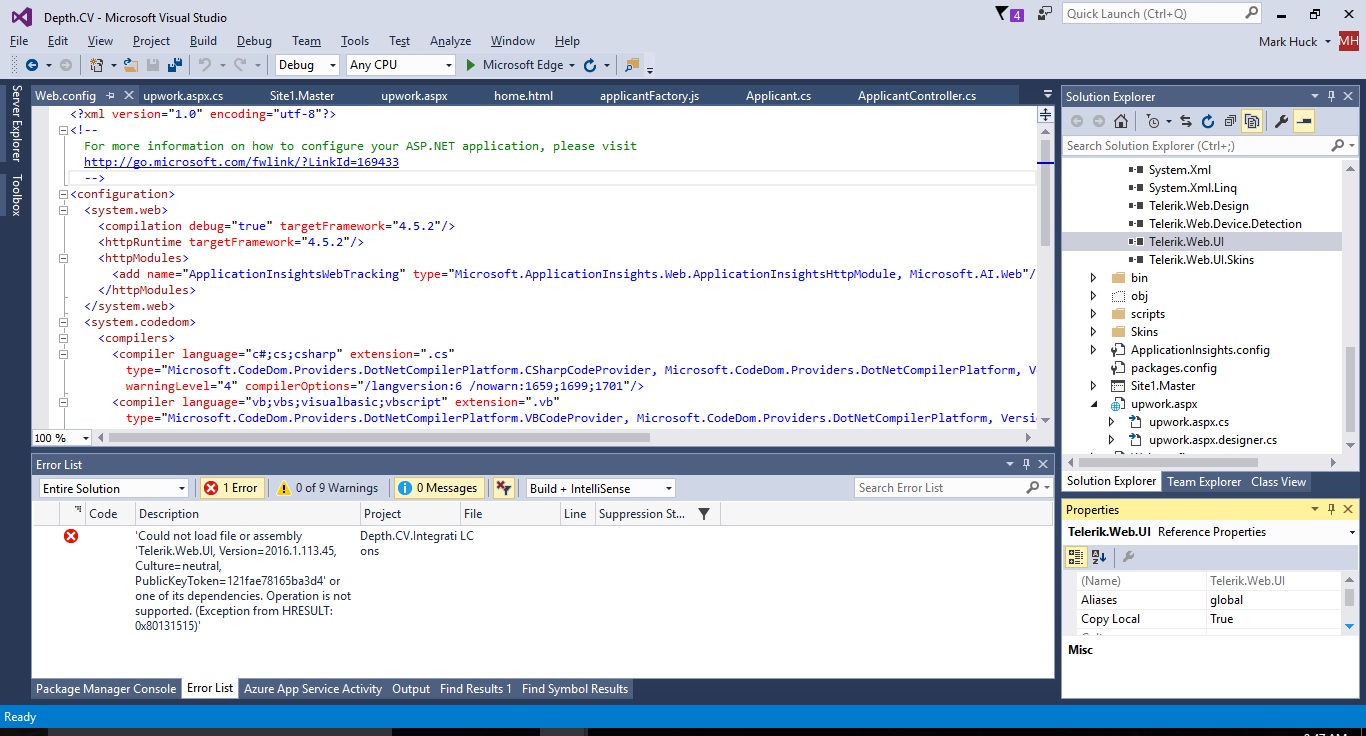
Task: Click Save All in the toolbar
Action: (x=175, y=65)
